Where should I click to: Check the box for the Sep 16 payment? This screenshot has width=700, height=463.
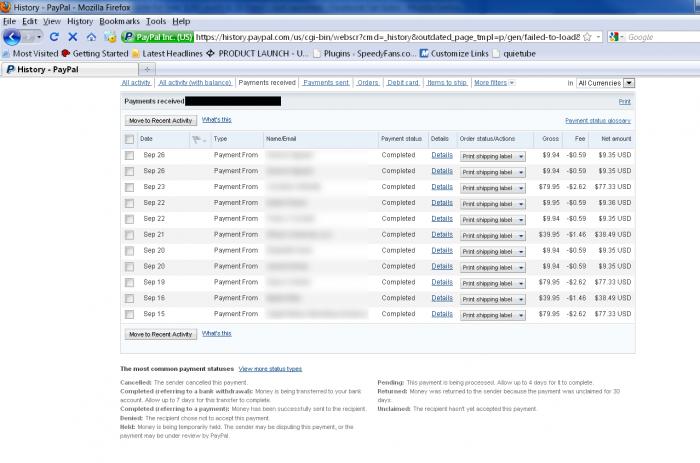(129, 298)
